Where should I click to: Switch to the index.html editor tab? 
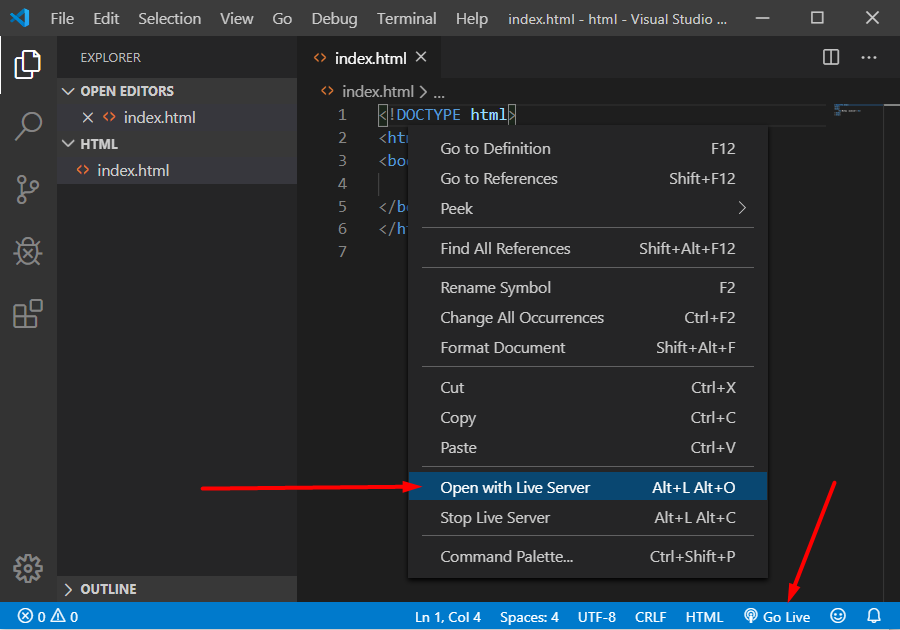[x=370, y=57]
